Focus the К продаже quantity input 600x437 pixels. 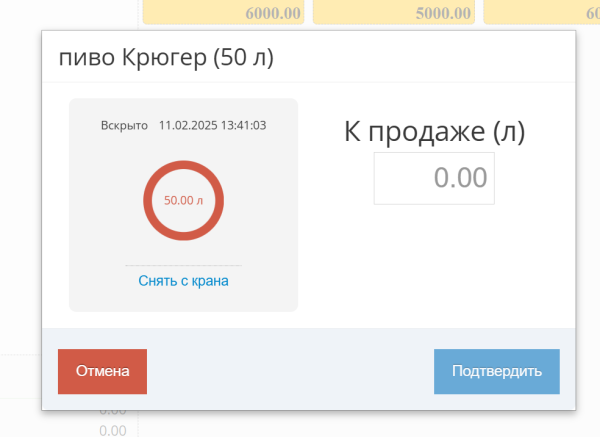pyautogui.click(x=434, y=178)
